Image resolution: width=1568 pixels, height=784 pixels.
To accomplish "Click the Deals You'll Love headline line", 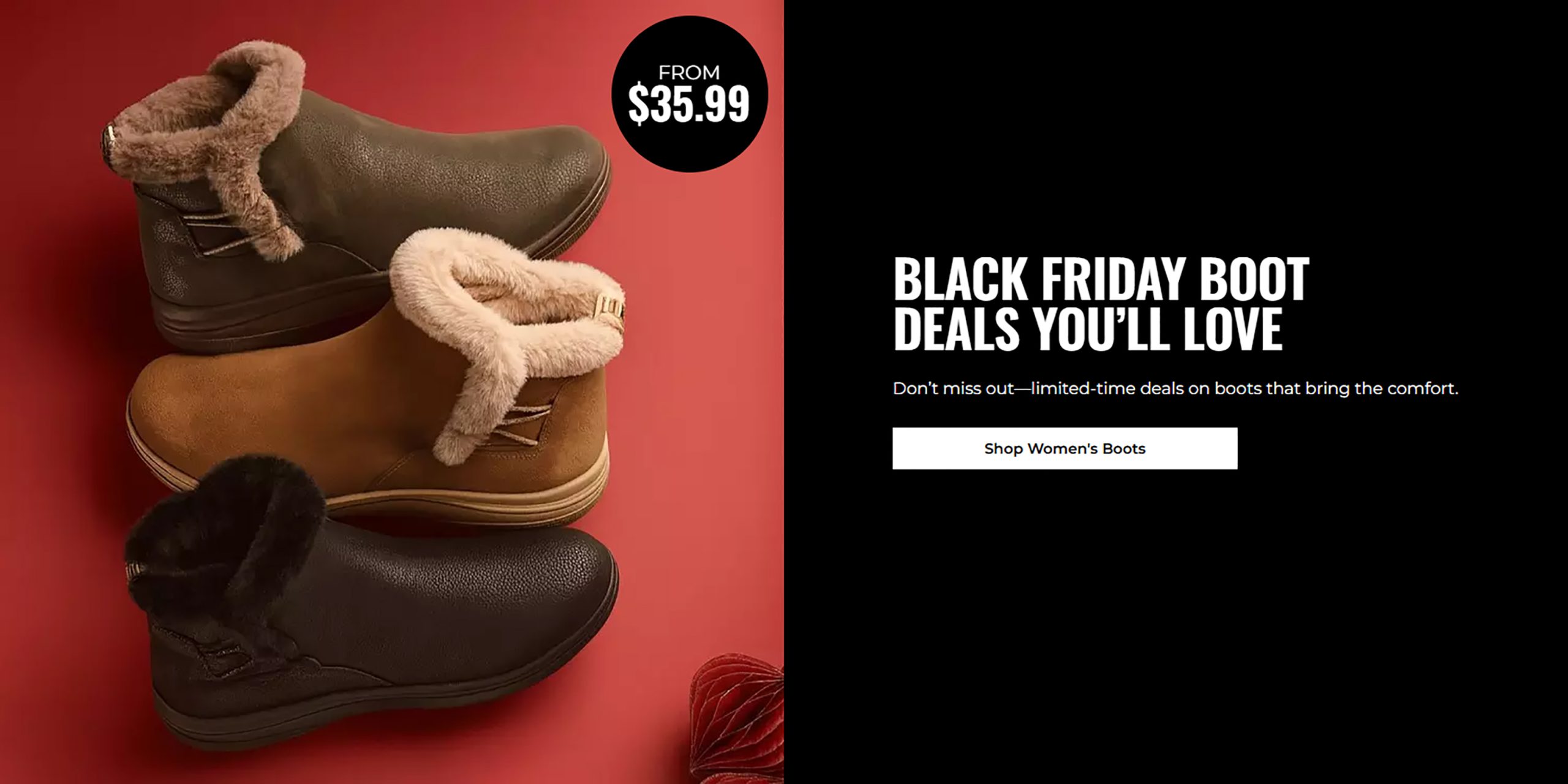I will tap(1087, 328).
